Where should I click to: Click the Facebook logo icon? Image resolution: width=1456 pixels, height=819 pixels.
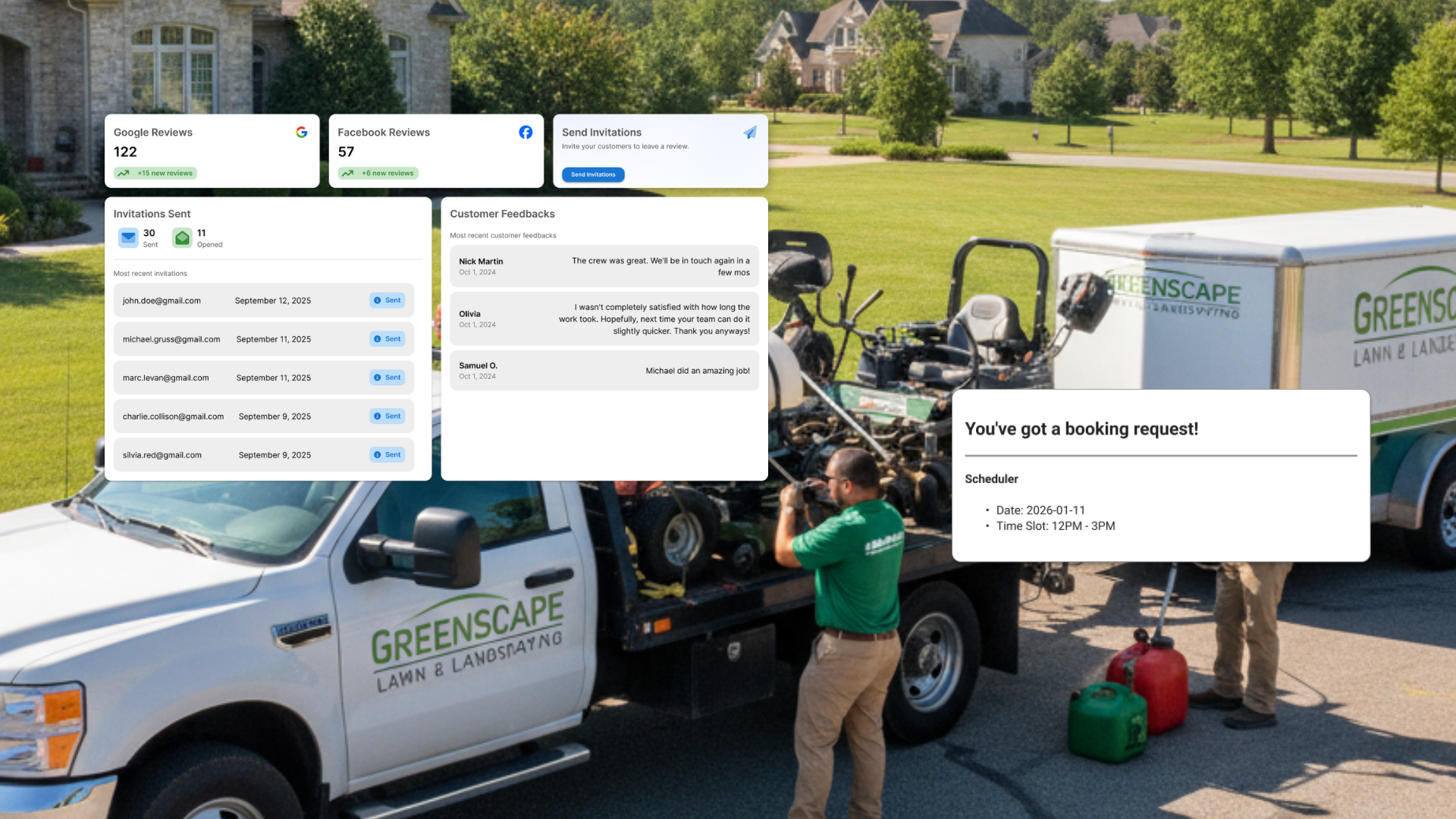(526, 132)
